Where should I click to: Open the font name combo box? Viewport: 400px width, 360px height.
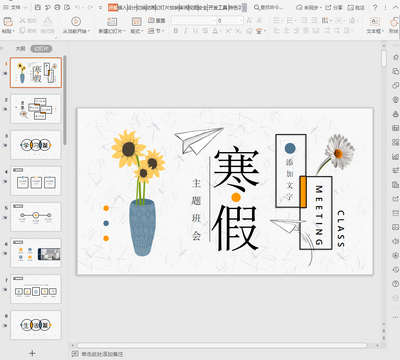click(x=194, y=21)
